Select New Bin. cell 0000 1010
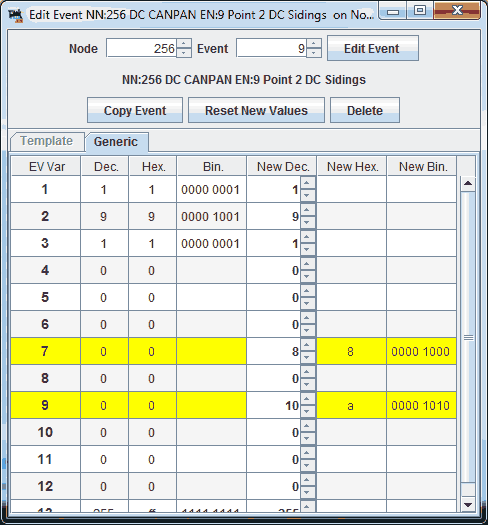This screenshot has width=488, height=525. pyautogui.click(x=422, y=405)
